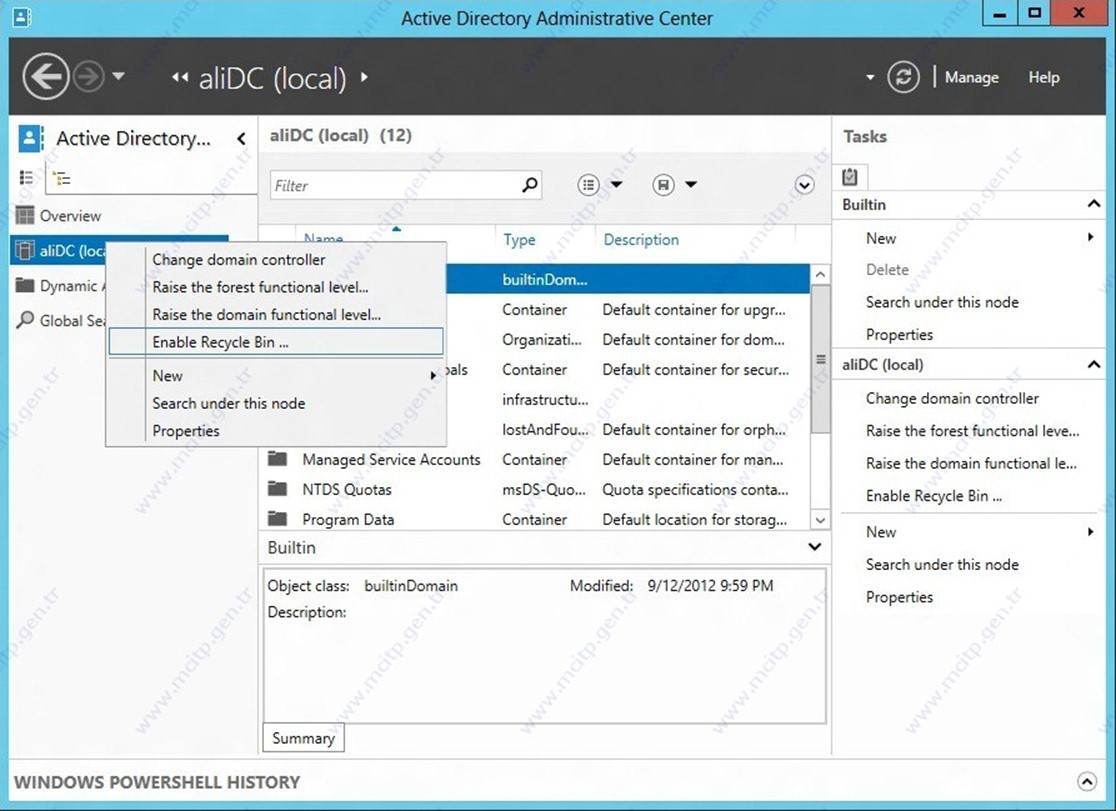Click the magnifier icon in the Filter box
1116x811 pixels.
click(530, 185)
